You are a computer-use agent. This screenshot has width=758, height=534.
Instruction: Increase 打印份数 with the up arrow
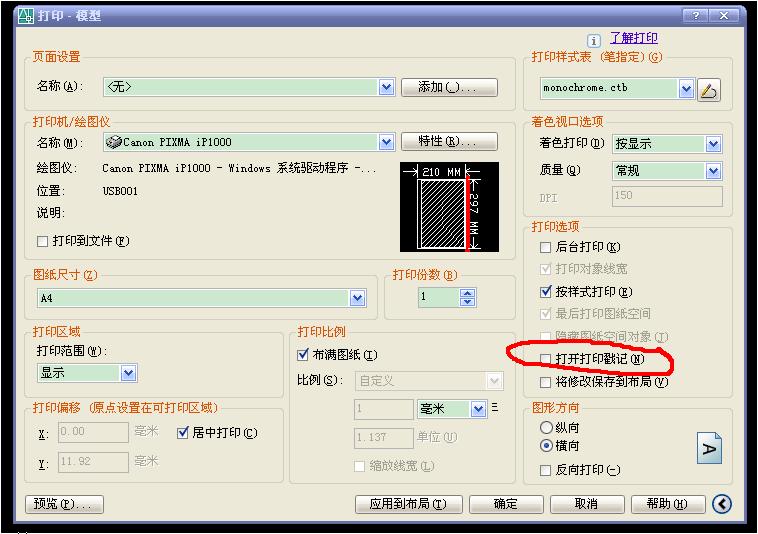[467, 293]
